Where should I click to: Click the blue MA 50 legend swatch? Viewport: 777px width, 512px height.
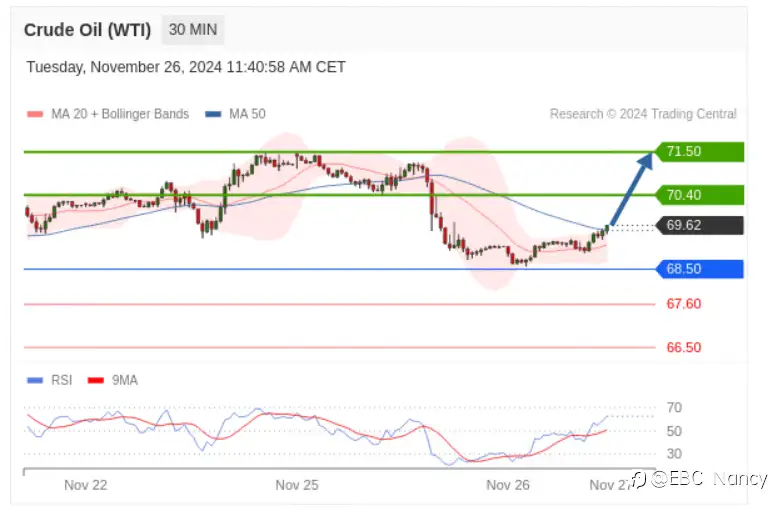(213, 114)
